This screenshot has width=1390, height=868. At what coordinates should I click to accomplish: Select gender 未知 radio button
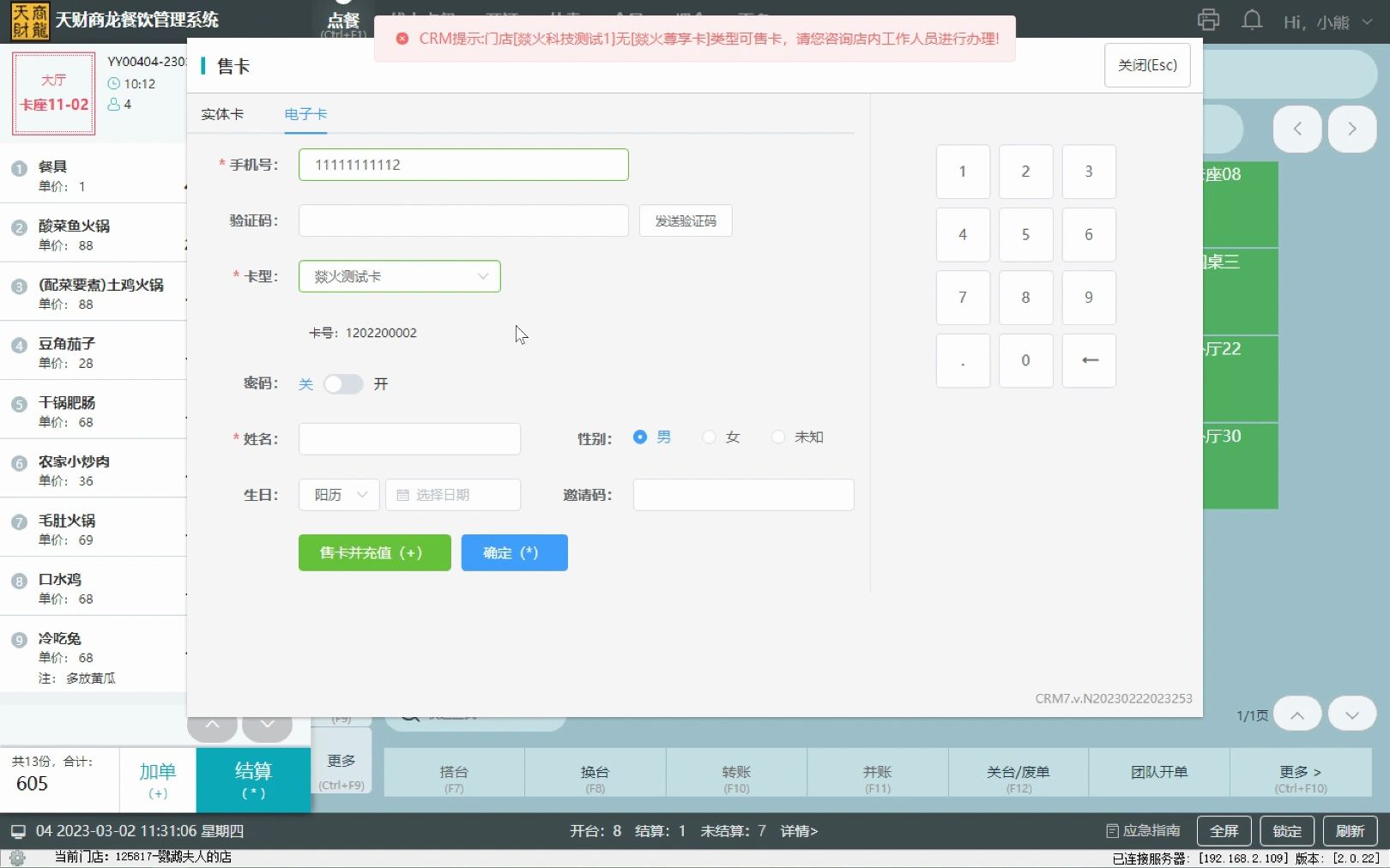click(x=778, y=437)
